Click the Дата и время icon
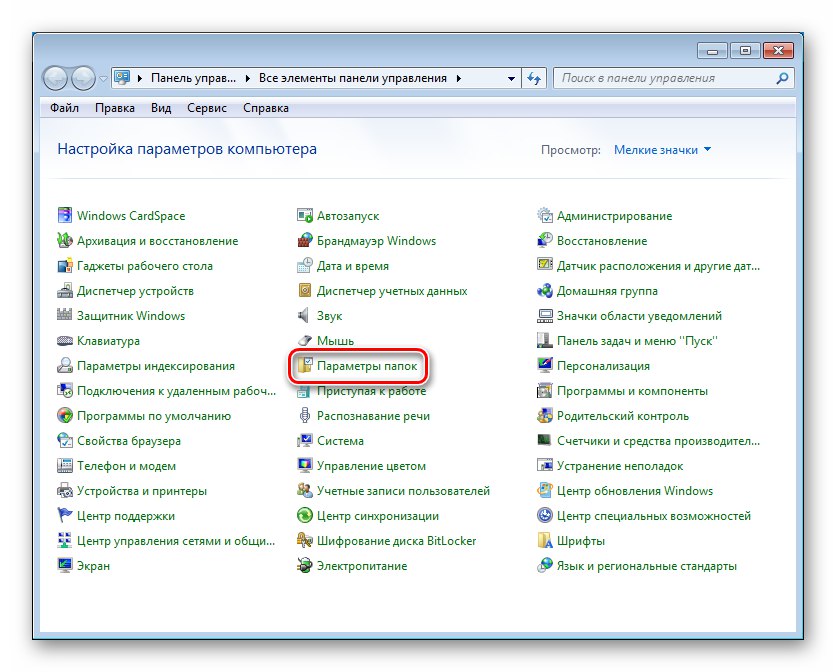The image size is (836, 672). 304,266
